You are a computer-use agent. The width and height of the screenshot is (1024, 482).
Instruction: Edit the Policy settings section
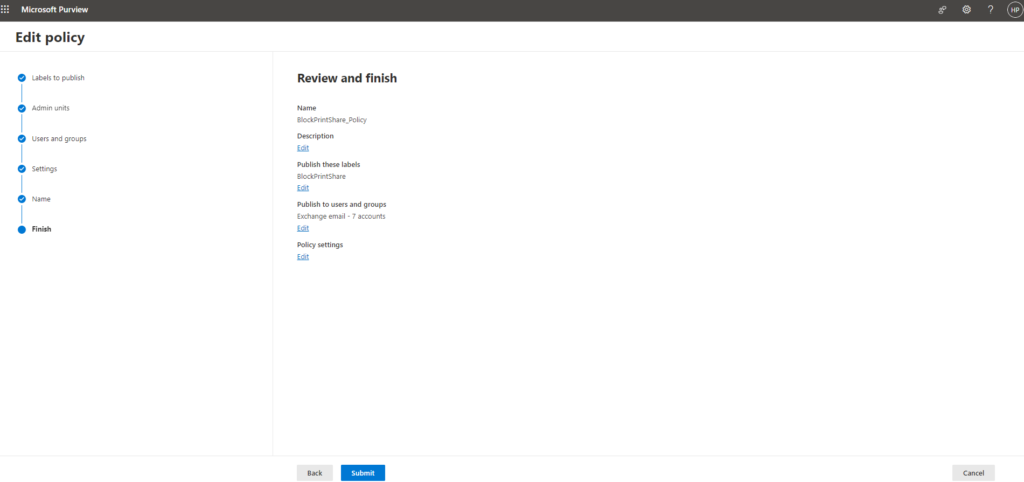point(303,257)
